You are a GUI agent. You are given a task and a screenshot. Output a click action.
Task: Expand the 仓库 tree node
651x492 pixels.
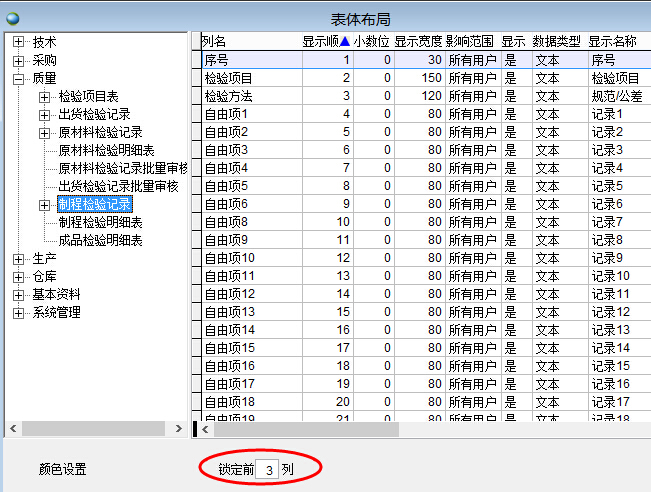(19, 276)
